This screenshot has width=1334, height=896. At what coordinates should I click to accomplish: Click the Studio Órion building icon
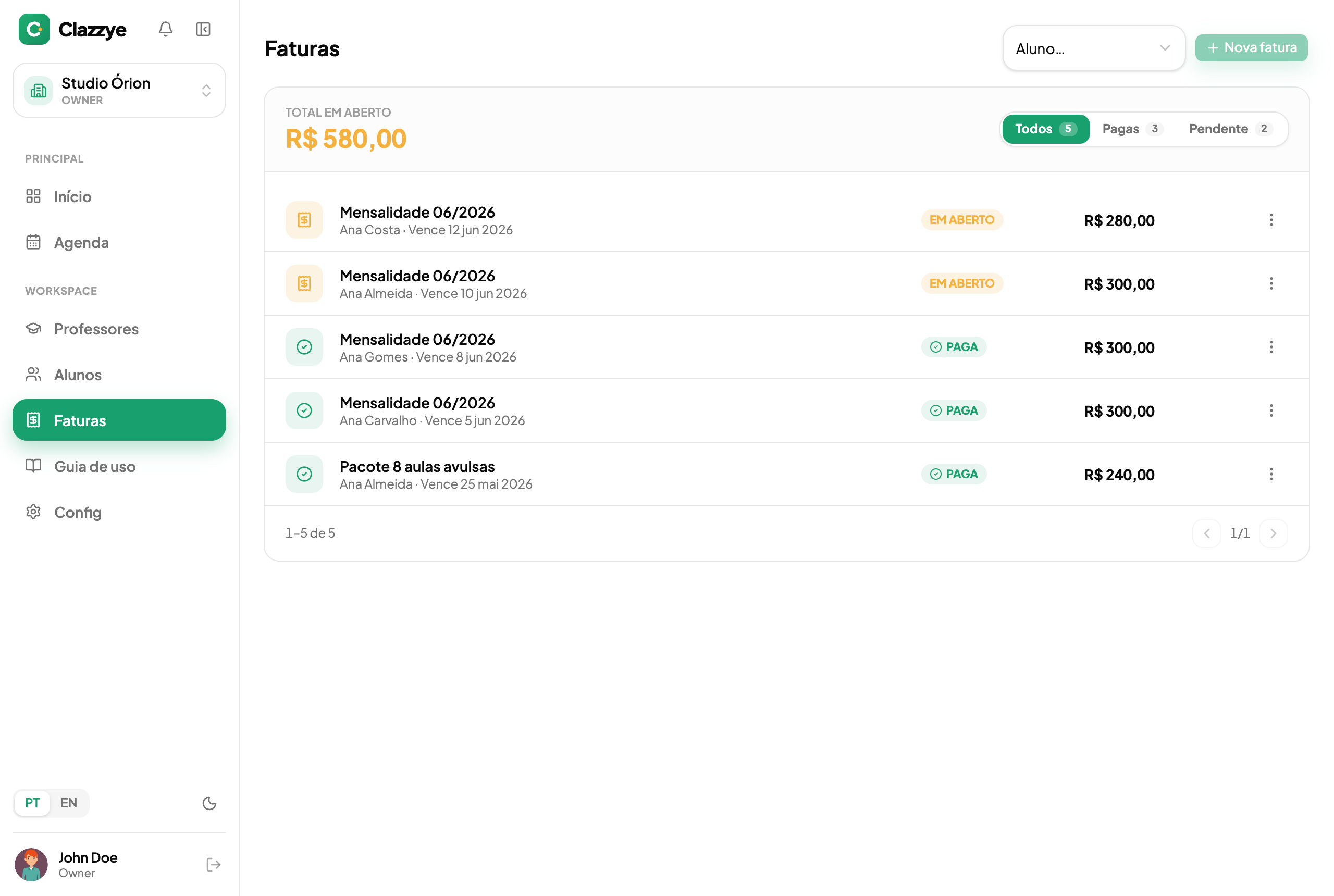38,90
